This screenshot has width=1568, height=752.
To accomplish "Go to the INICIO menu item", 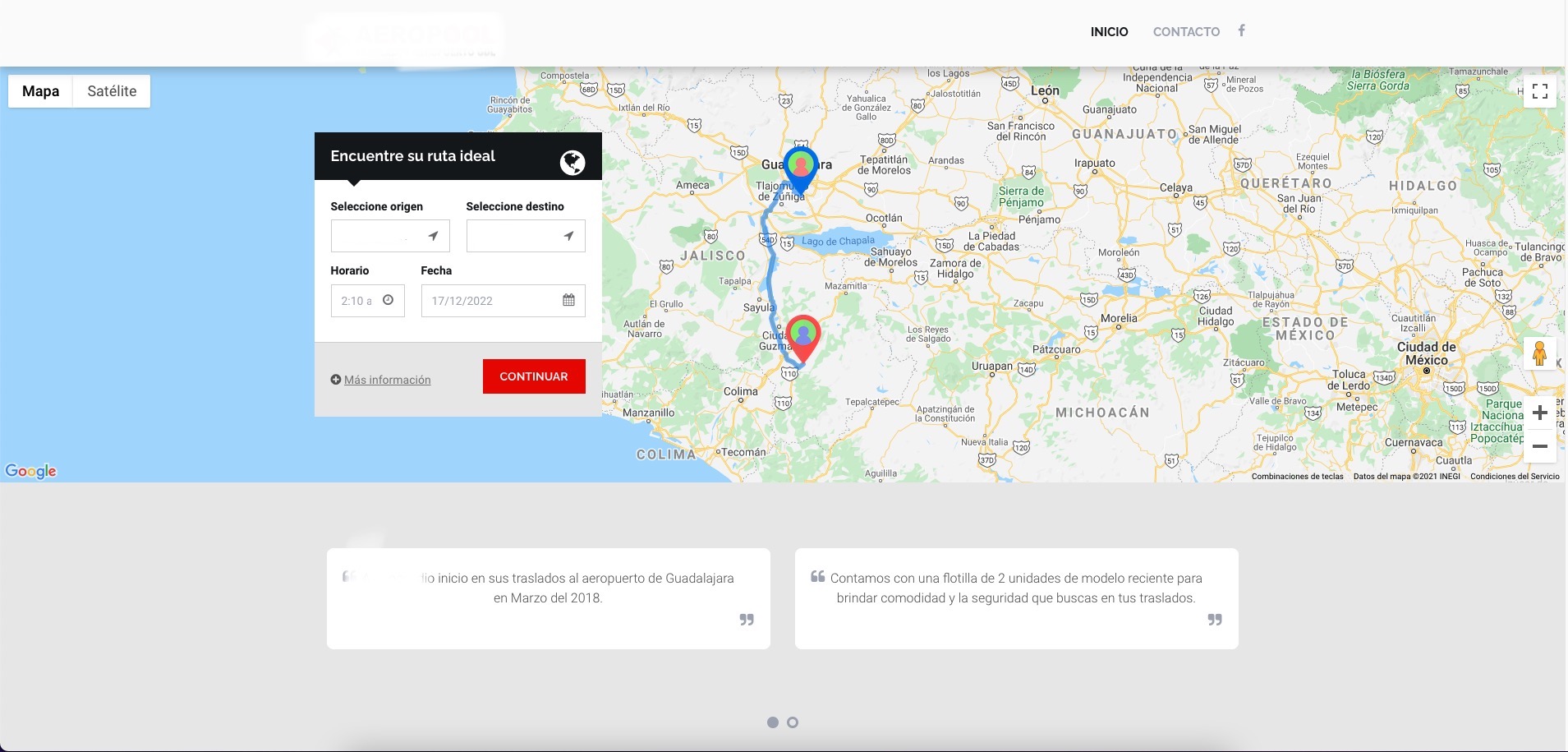I will [x=1109, y=32].
